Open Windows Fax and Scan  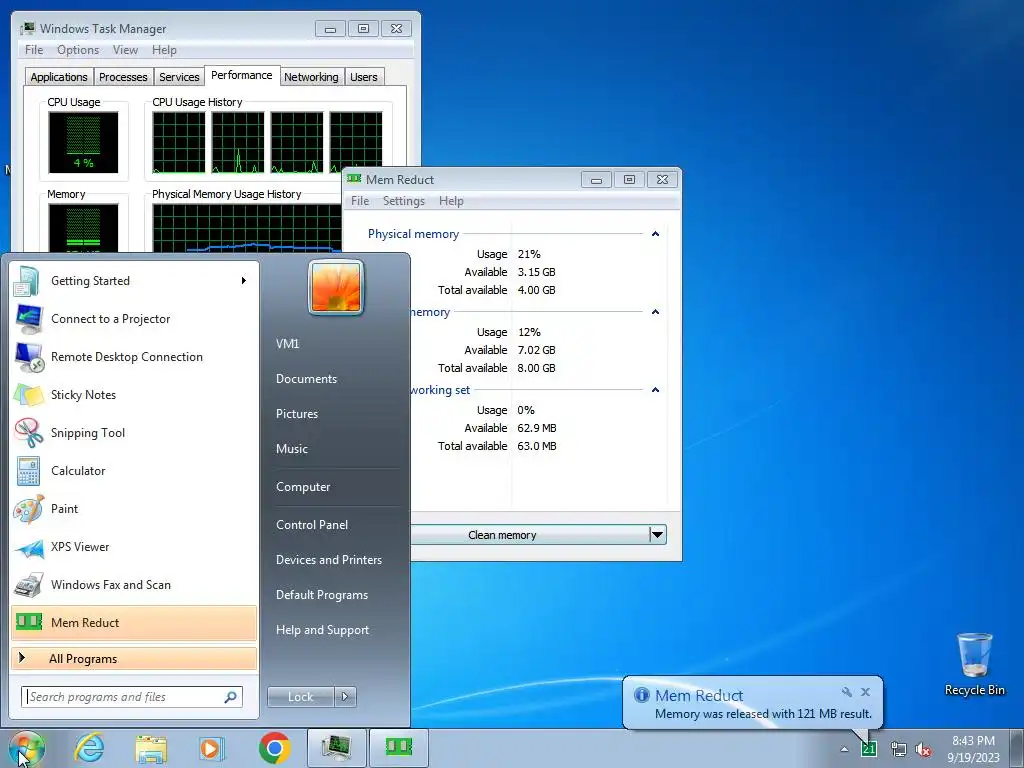coord(134,584)
